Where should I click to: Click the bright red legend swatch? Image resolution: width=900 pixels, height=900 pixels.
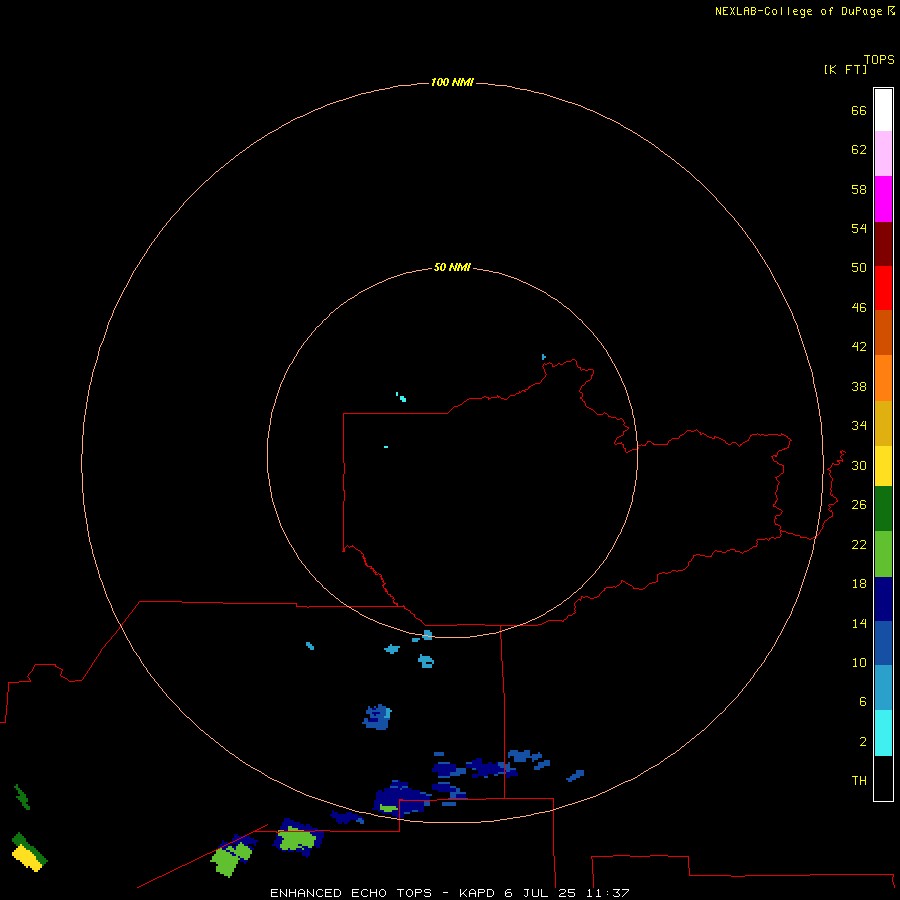(883, 288)
